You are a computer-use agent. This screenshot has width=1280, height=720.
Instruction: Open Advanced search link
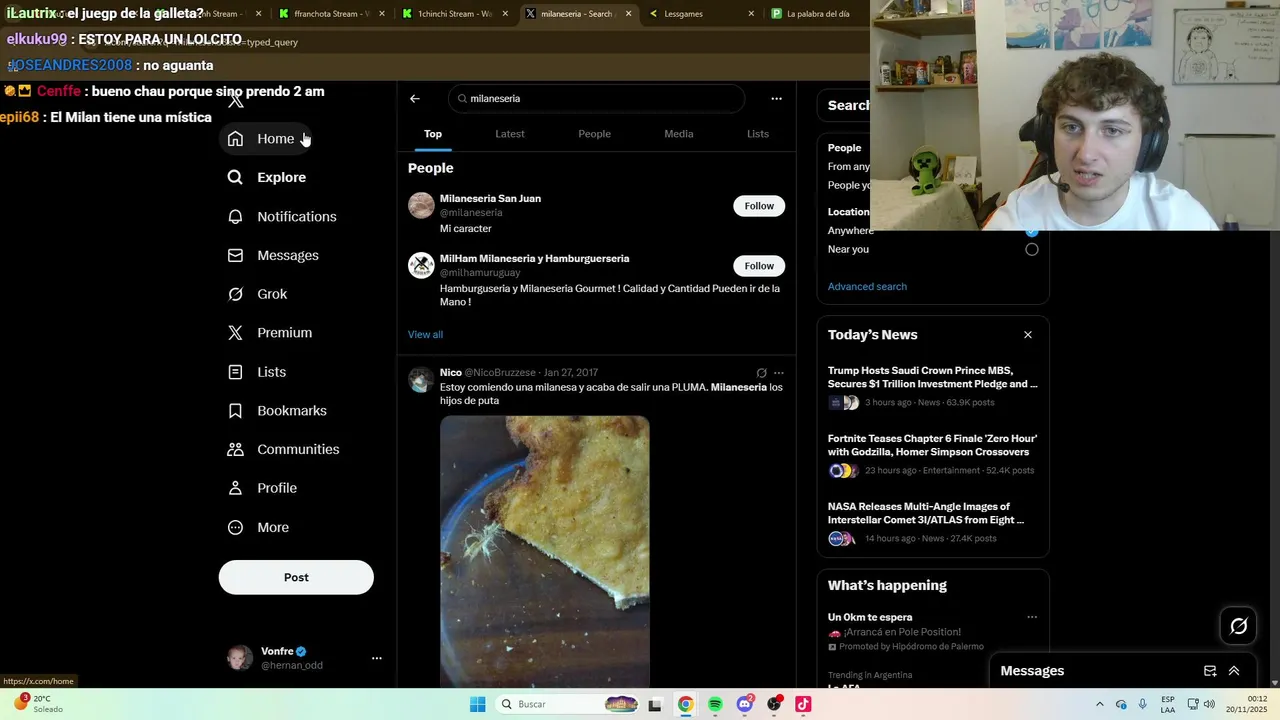coord(867,286)
